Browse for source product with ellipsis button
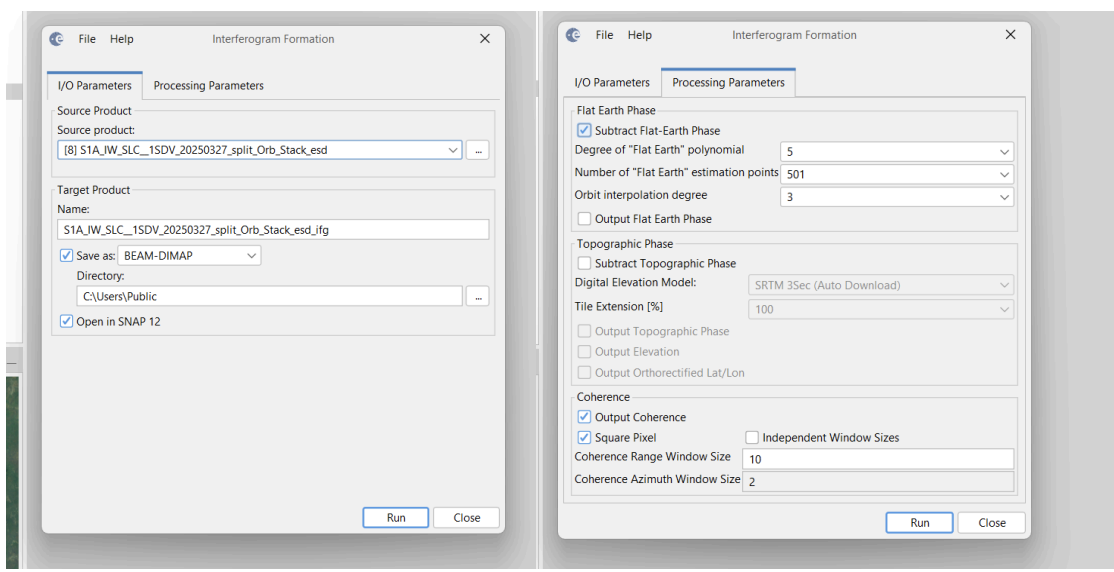The image size is (1114, 572). (478, 150)
